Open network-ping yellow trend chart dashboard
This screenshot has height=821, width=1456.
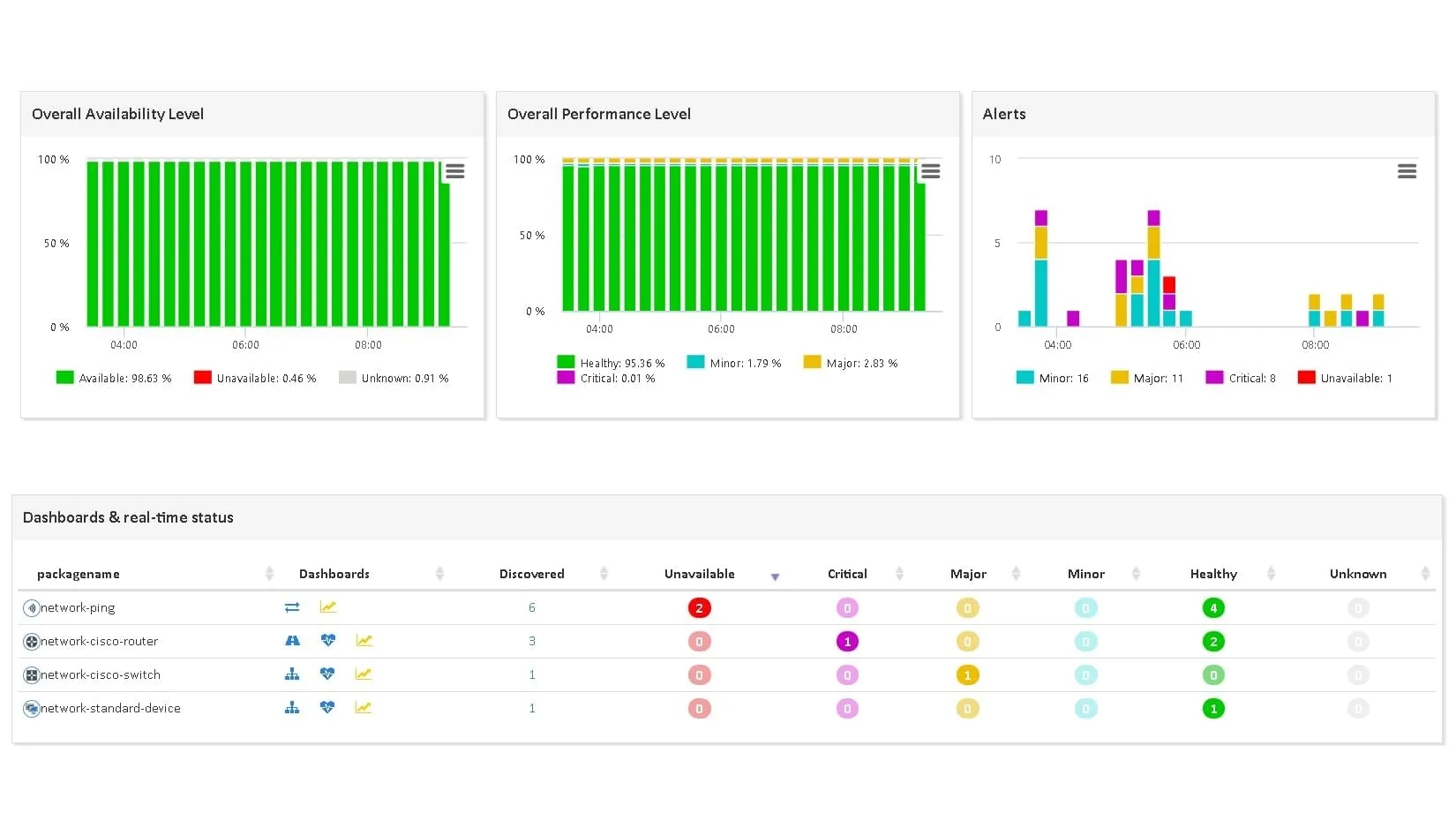[x=327, y=607]
